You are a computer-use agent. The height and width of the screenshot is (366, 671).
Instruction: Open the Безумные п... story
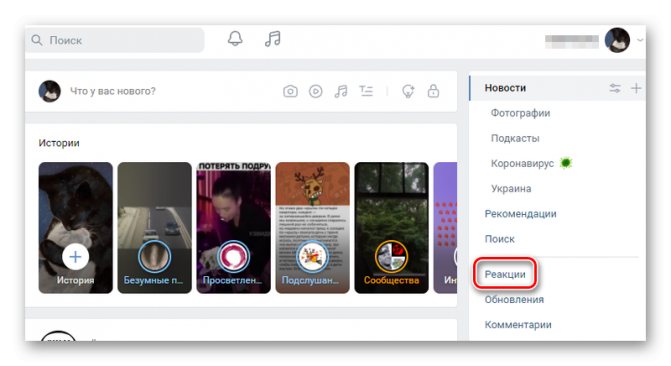154,228
